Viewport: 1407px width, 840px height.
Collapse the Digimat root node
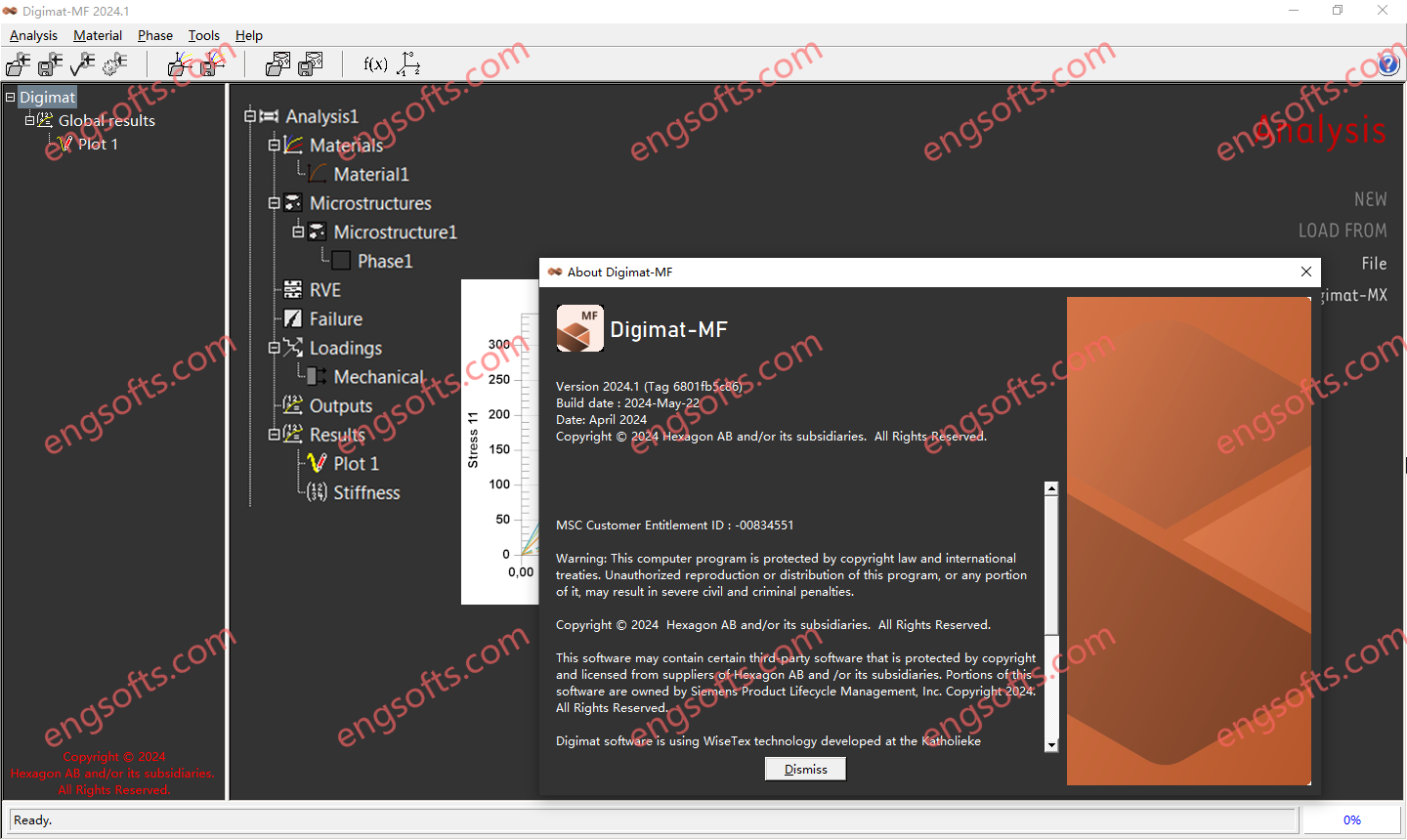10,97
